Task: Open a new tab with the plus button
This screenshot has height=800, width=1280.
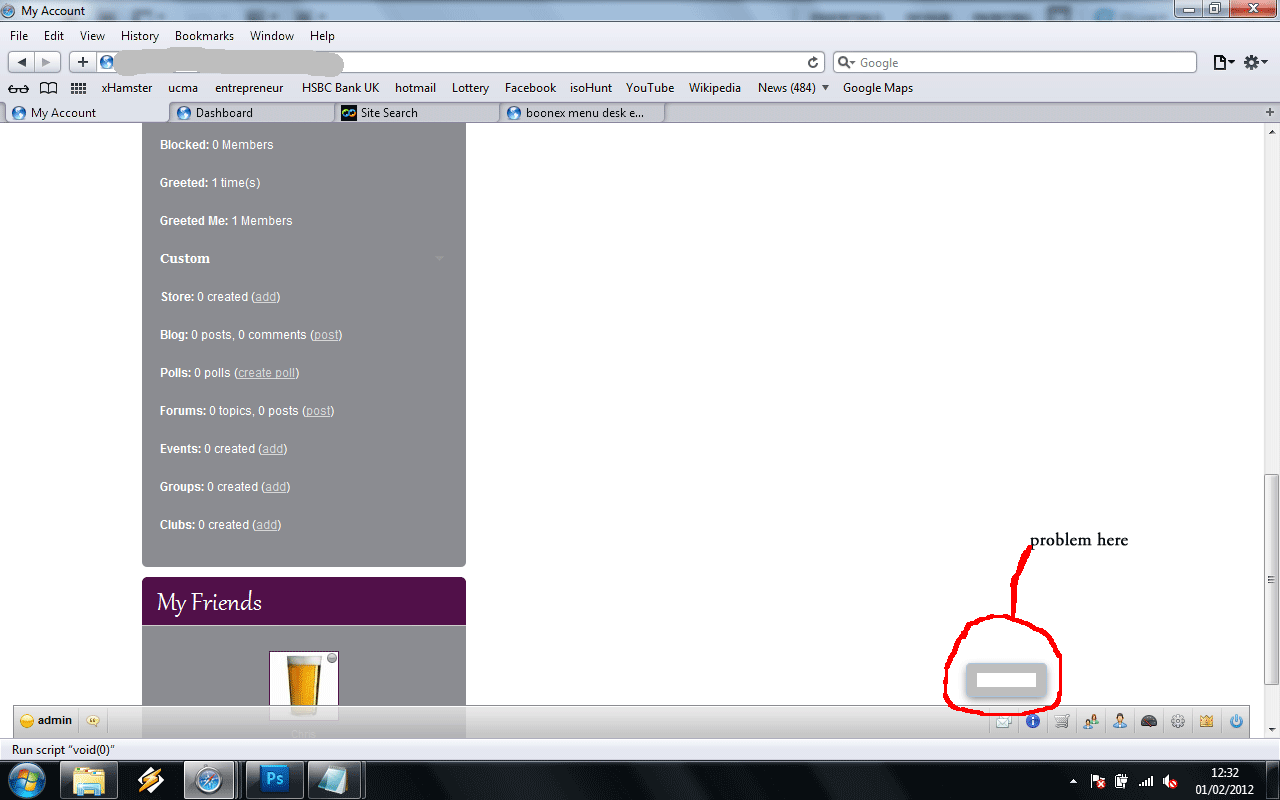Action: click(x=1271, y=112)
